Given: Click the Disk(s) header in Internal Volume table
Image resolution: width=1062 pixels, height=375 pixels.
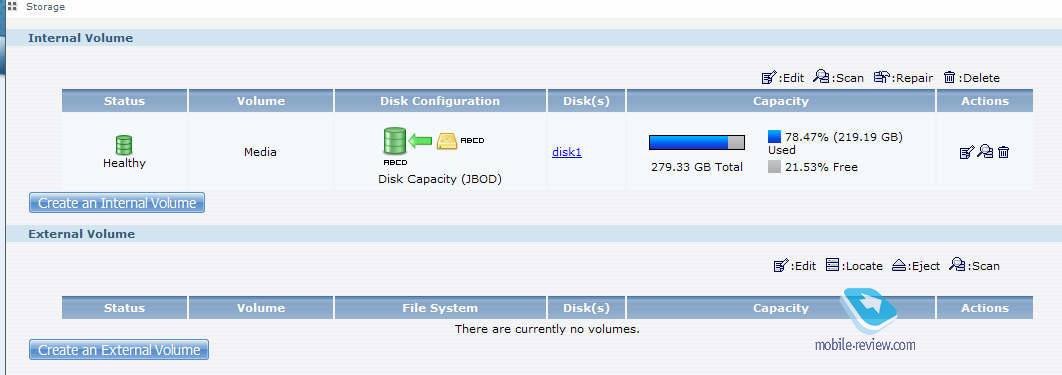Looking at the screenshot, I should pos(587,101).
